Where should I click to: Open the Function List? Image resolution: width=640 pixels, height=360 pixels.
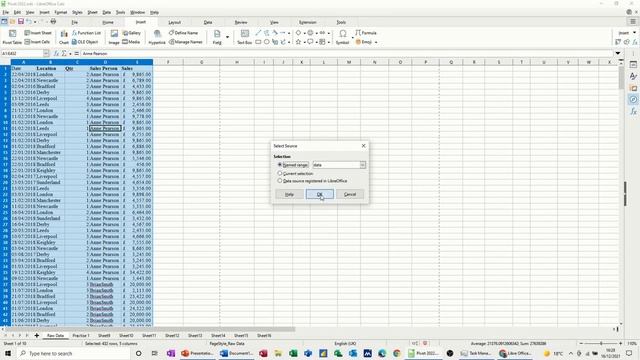86,33
